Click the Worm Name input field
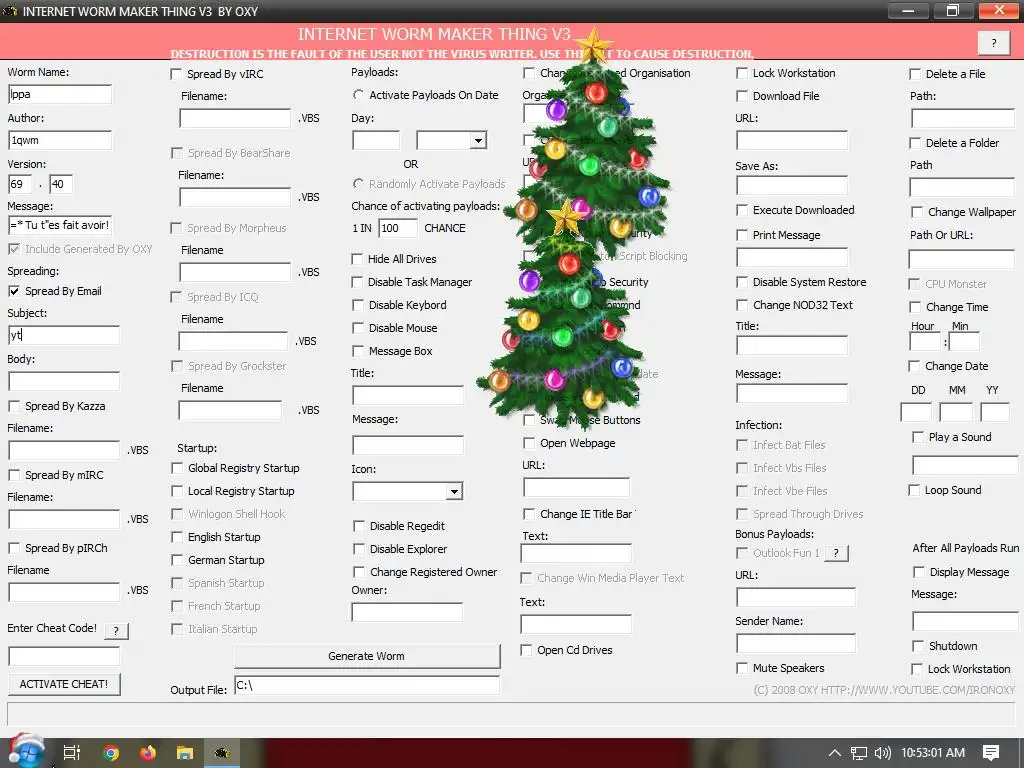Viewport: 1024px width, 768px height. click(60, 94)
